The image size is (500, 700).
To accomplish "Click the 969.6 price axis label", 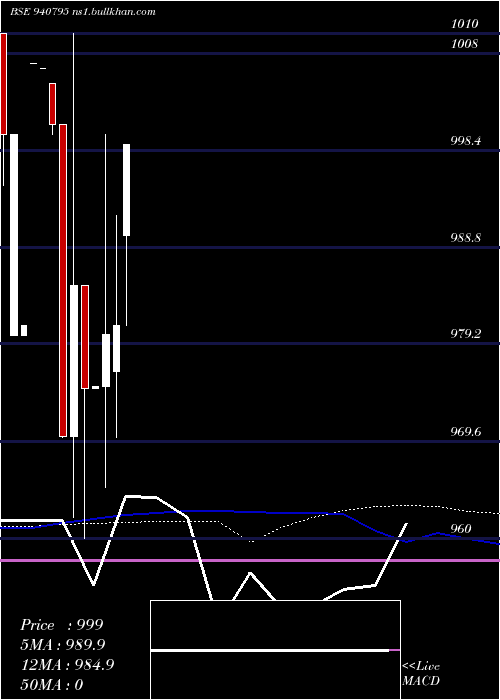I will pos(466,432).
